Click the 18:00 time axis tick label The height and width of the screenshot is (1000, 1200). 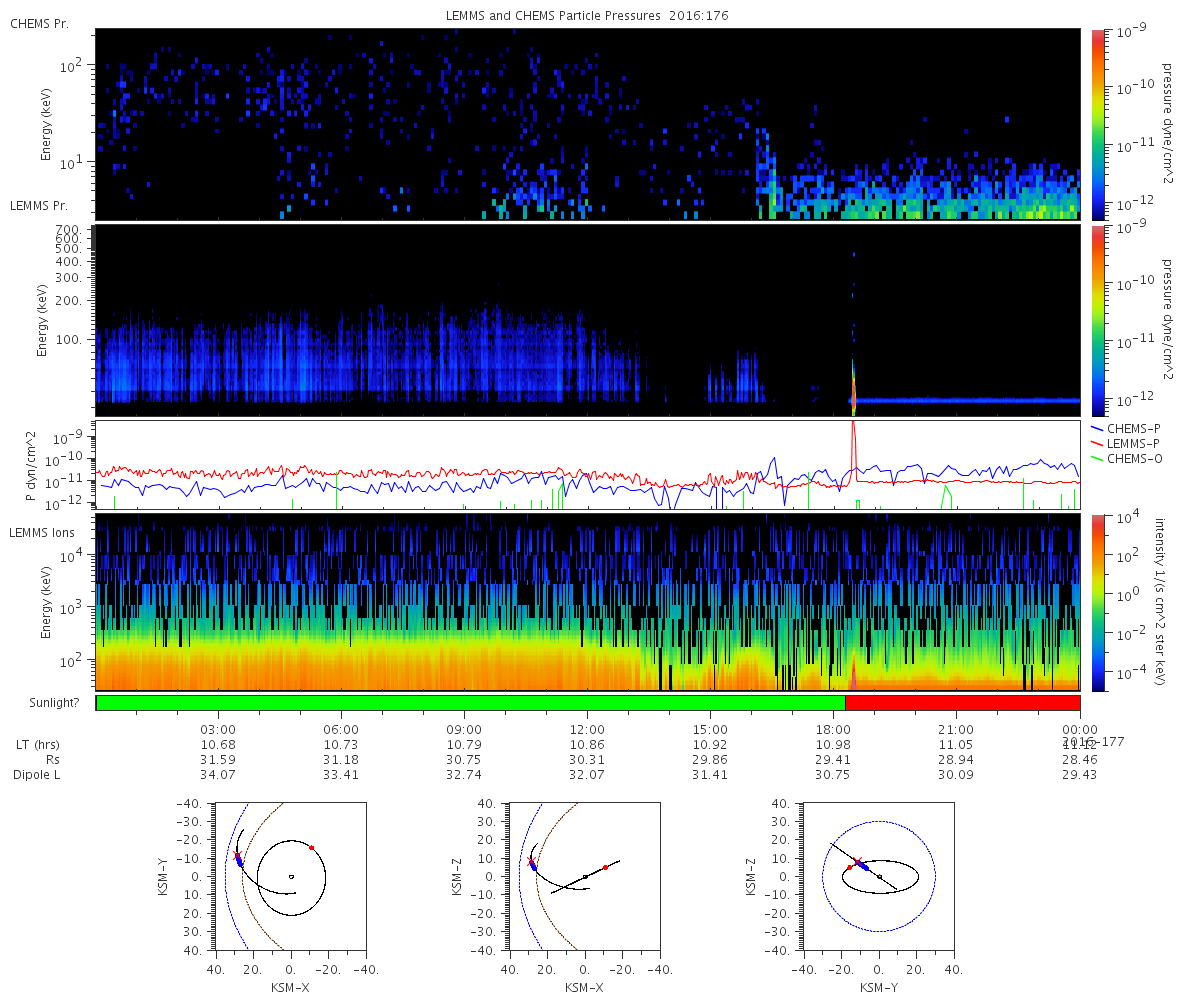pos(833,730)
